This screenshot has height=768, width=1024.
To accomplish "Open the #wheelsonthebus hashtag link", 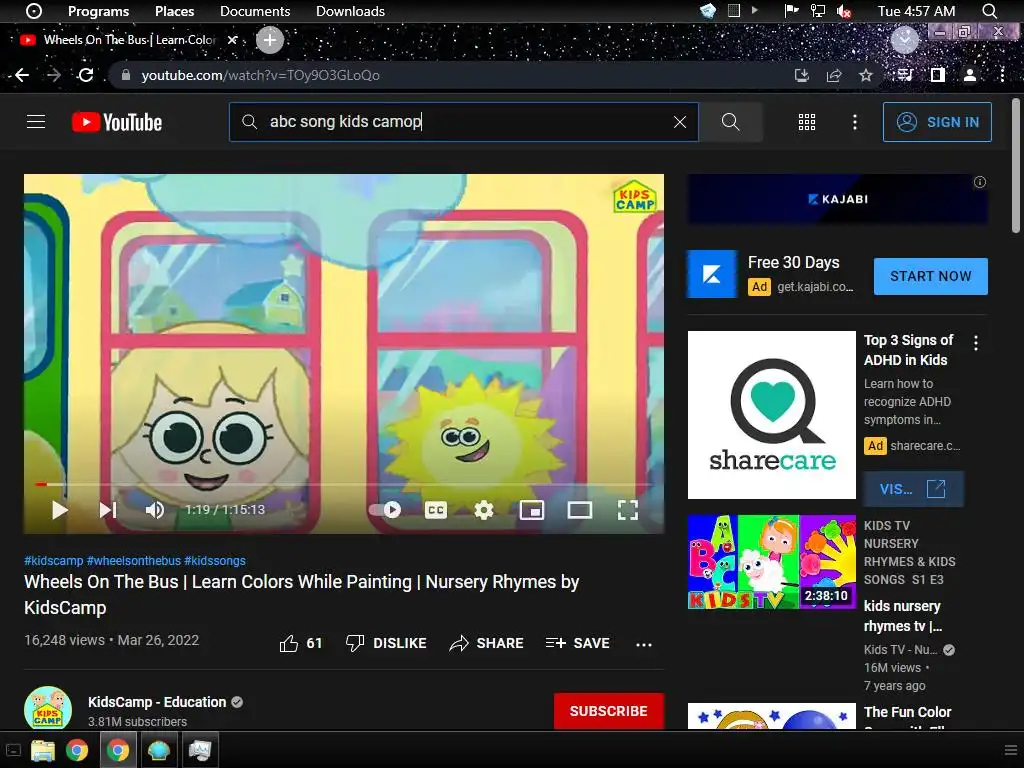I will pos(134,560).
